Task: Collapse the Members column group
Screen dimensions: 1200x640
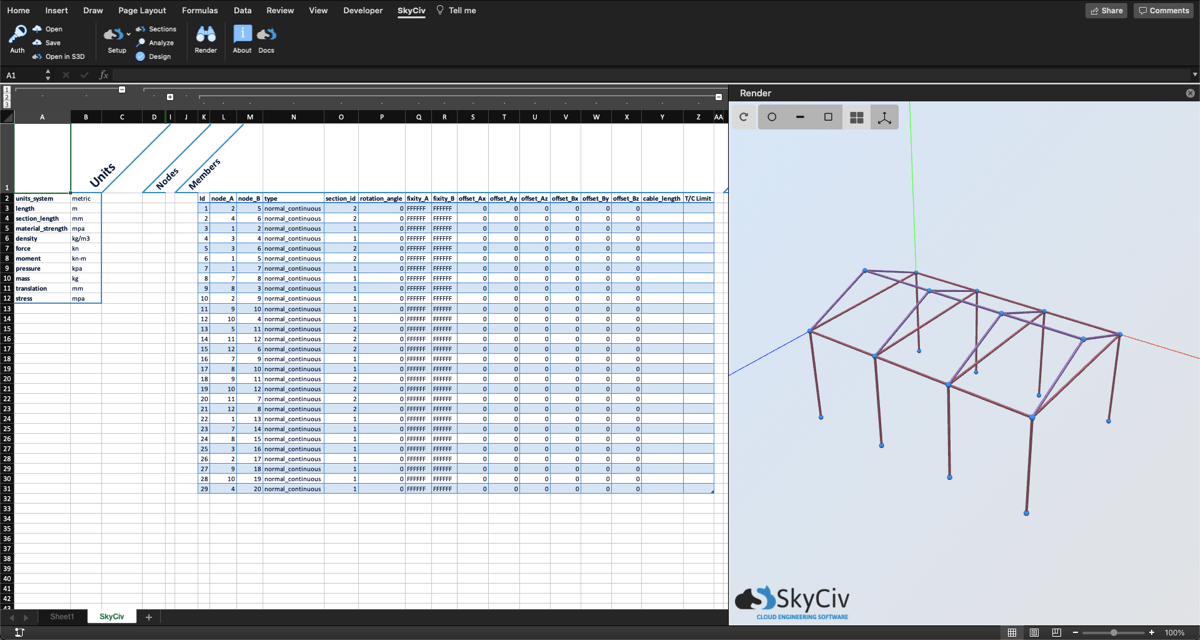Action: (717, 97)
